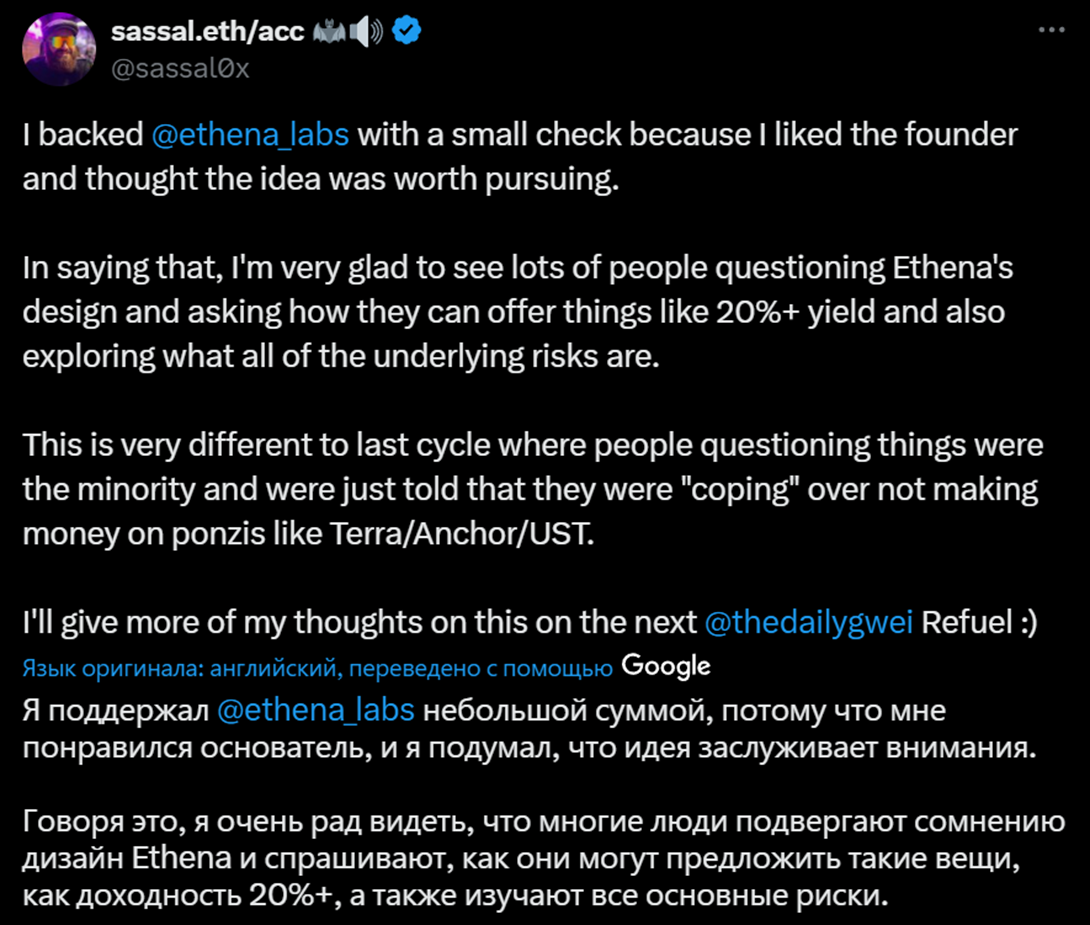This screenshot has height=925, width=1090.
Task: Click the words "Terra/Anchor/UST" in the tweet
Action: click(462, 534)
